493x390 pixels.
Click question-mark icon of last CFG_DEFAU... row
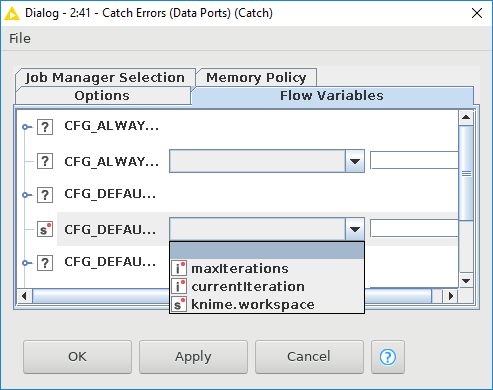(45, 263)
